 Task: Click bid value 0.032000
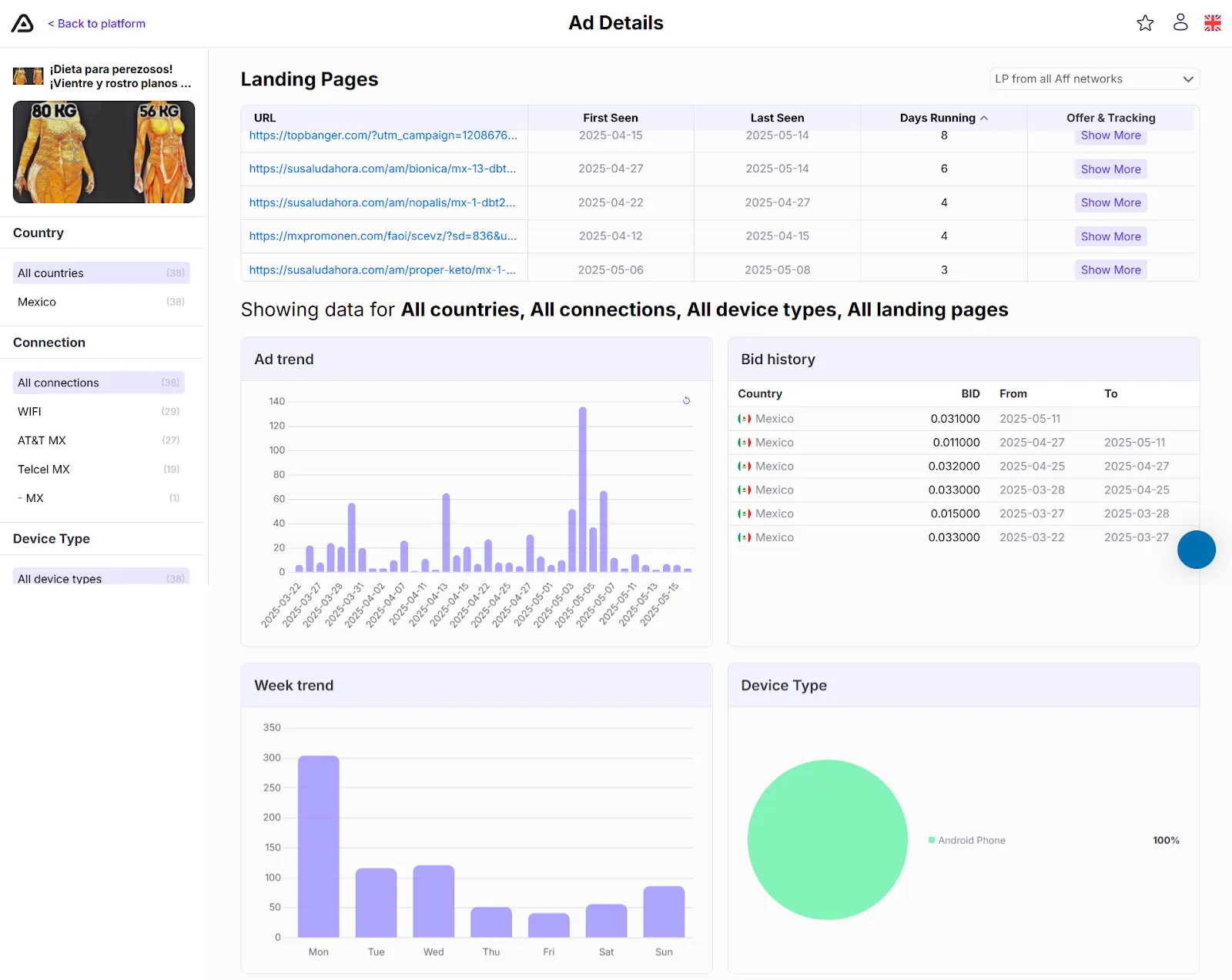954,467
